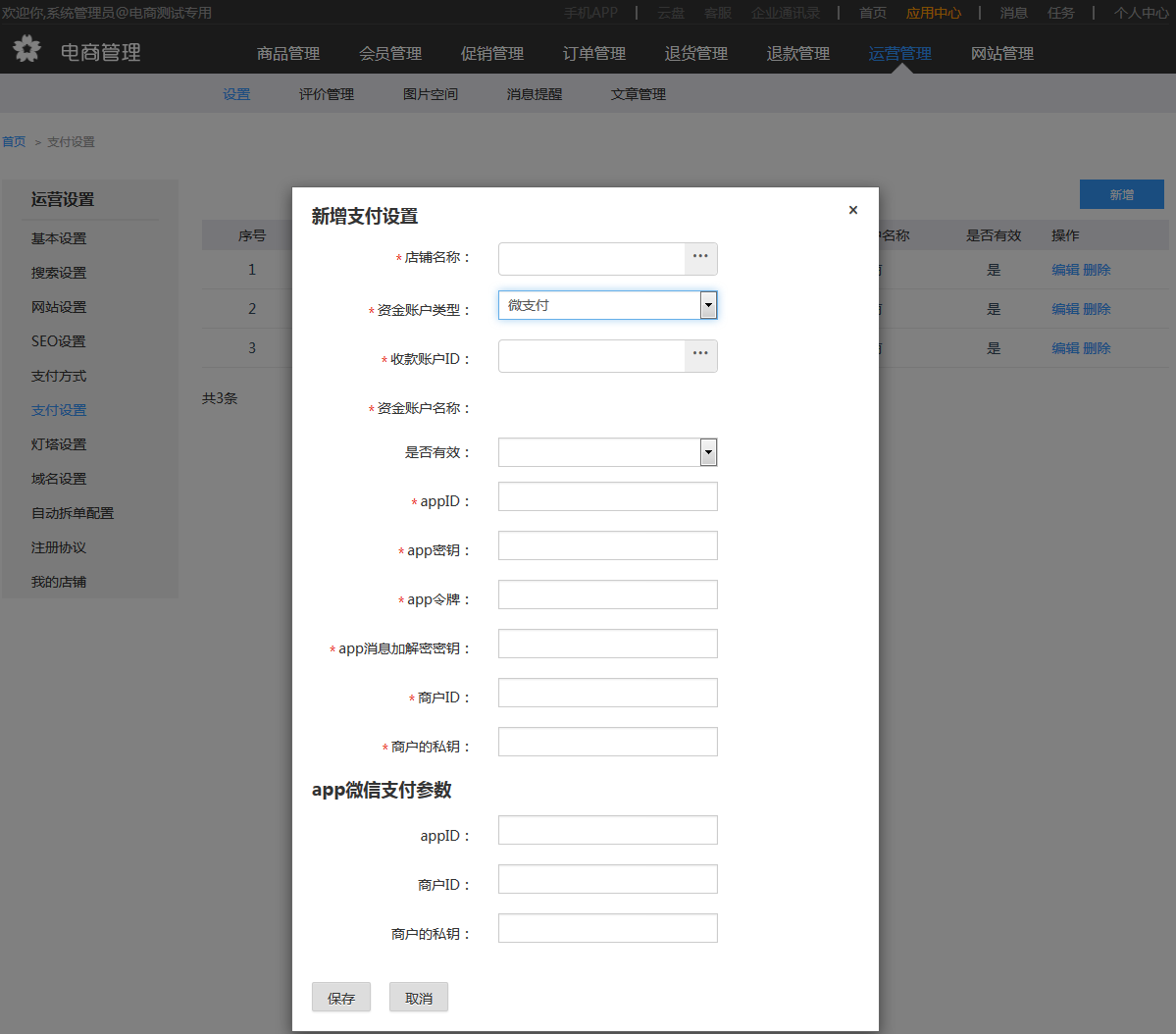Focus 商户ID field under app微信支付参数
This screenshot has height=1034, width=1176.
pos(607,879)
